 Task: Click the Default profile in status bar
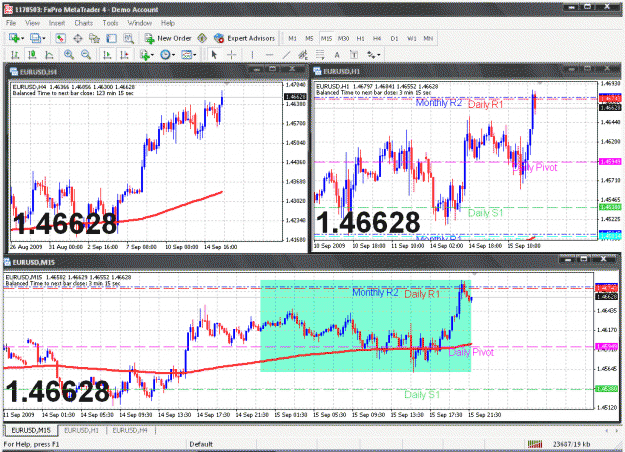[x=201, y=444]
